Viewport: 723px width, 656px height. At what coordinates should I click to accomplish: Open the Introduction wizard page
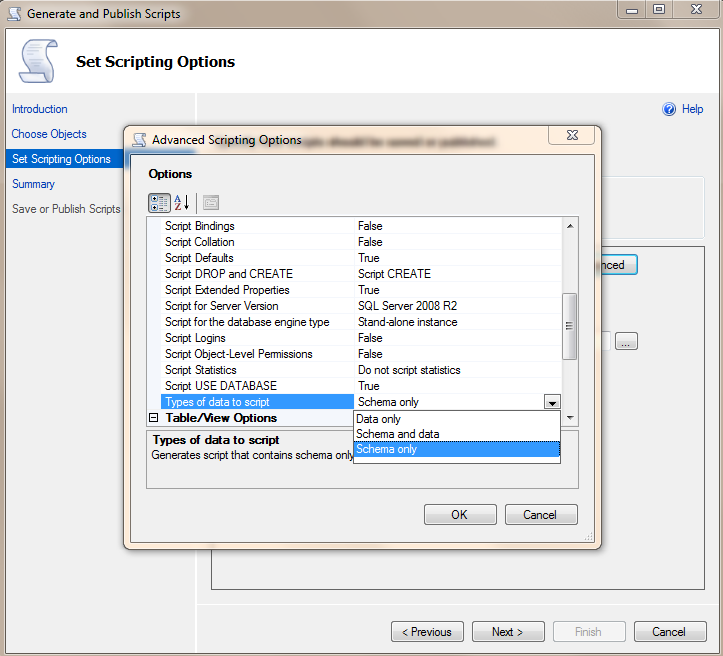pos(40,109)
